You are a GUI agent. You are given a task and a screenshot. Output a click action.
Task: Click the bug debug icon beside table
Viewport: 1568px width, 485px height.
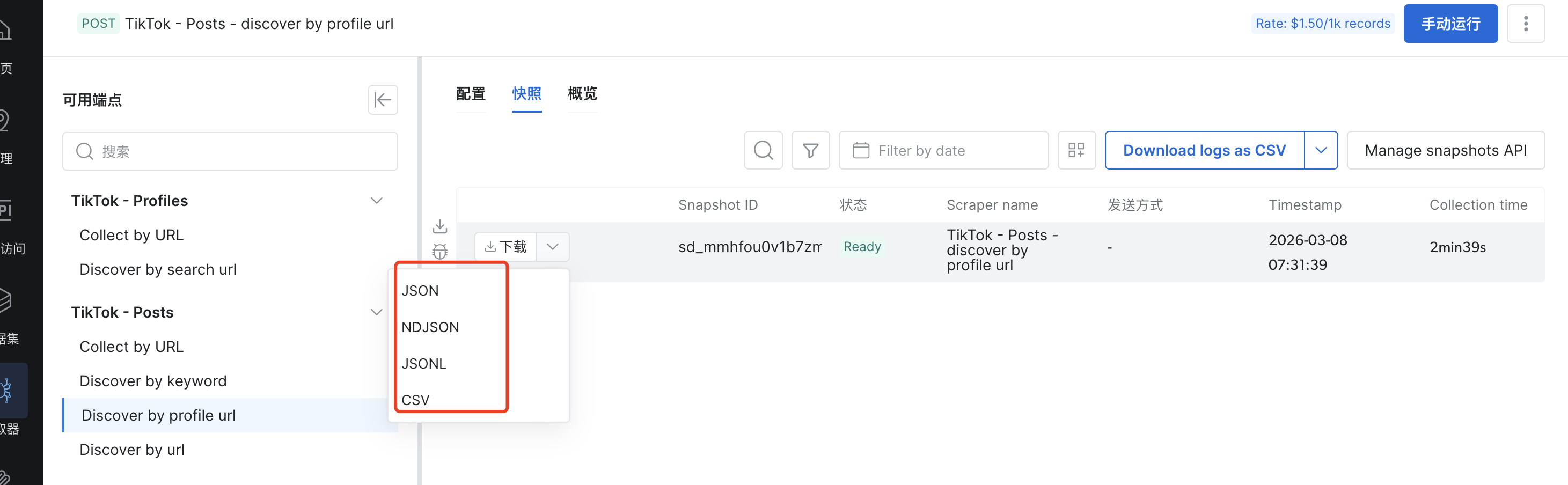coord(439,251)
